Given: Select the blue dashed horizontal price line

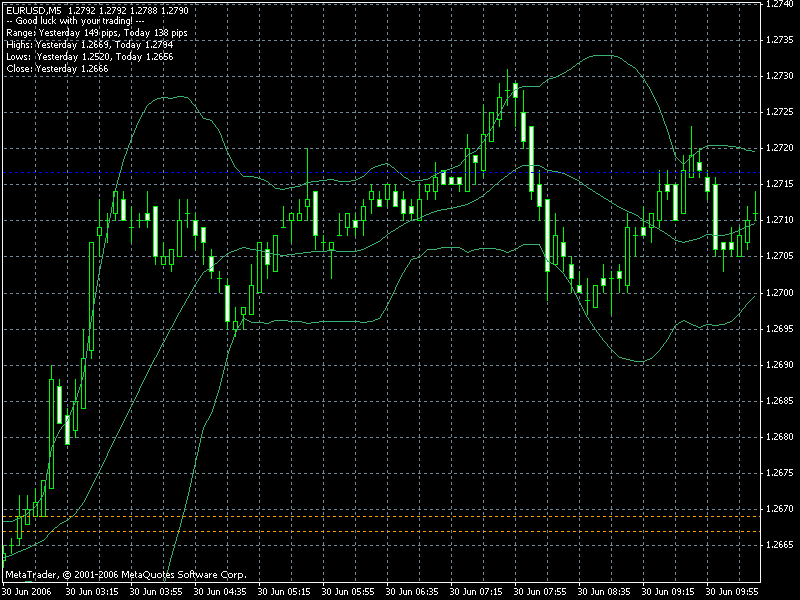Looking at the screenshot, I should [381, 172].
